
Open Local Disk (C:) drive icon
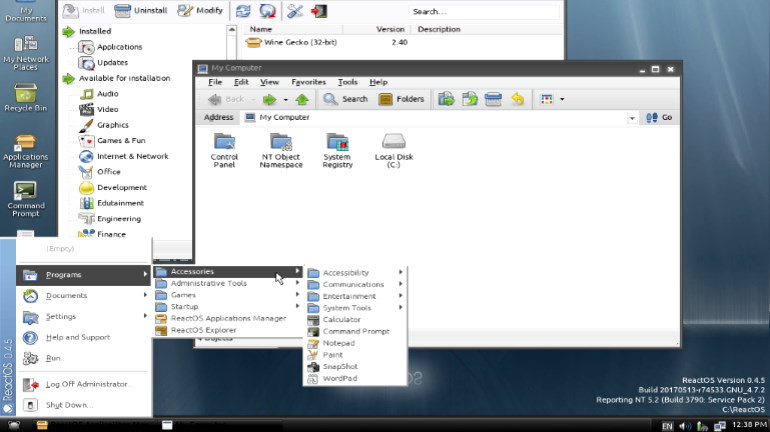393,150
